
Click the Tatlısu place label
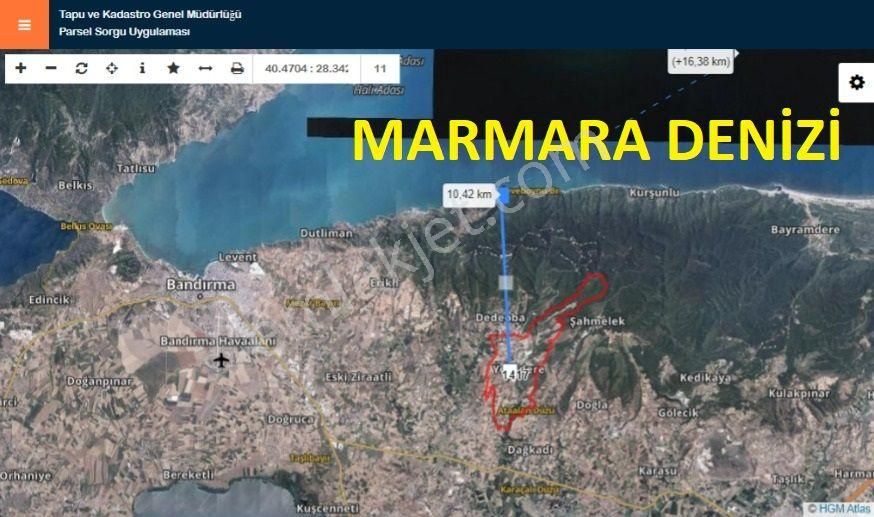pos(135,168)
